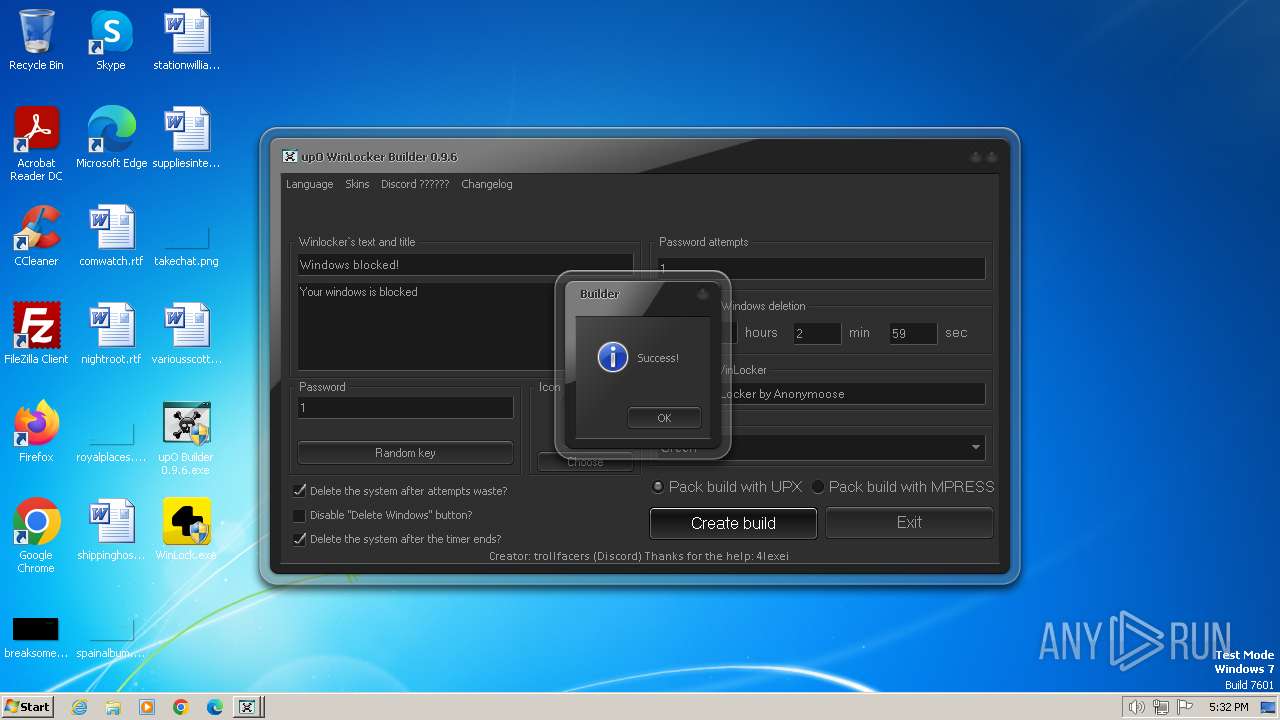
Task: Open Windows Media Player taskbar icon
Action: click(147, 707)
